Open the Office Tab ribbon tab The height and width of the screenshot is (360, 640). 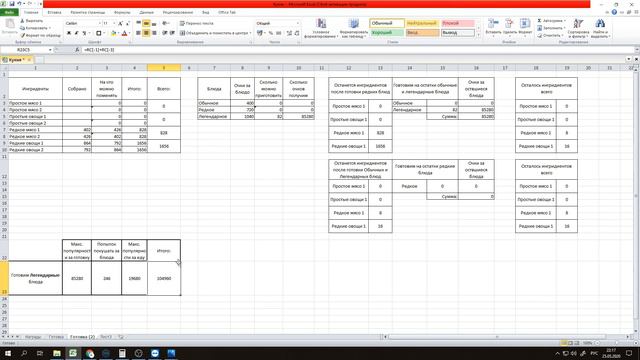pyautogui.click(x=227, y=13)
